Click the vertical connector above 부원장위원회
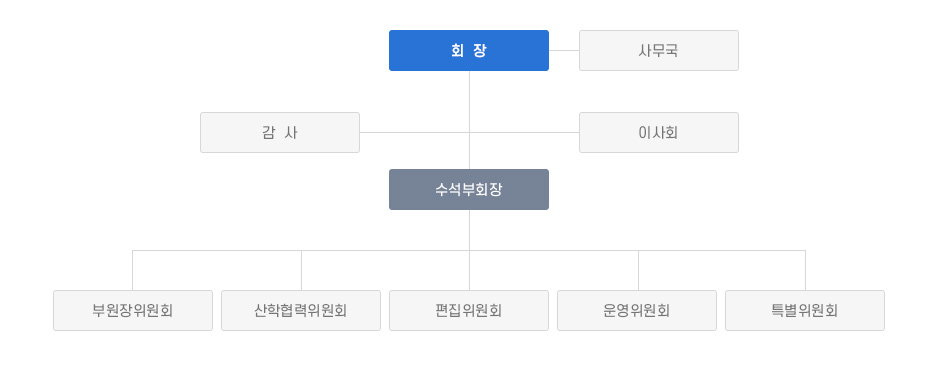The image size is (938, 370). (133, 271)
